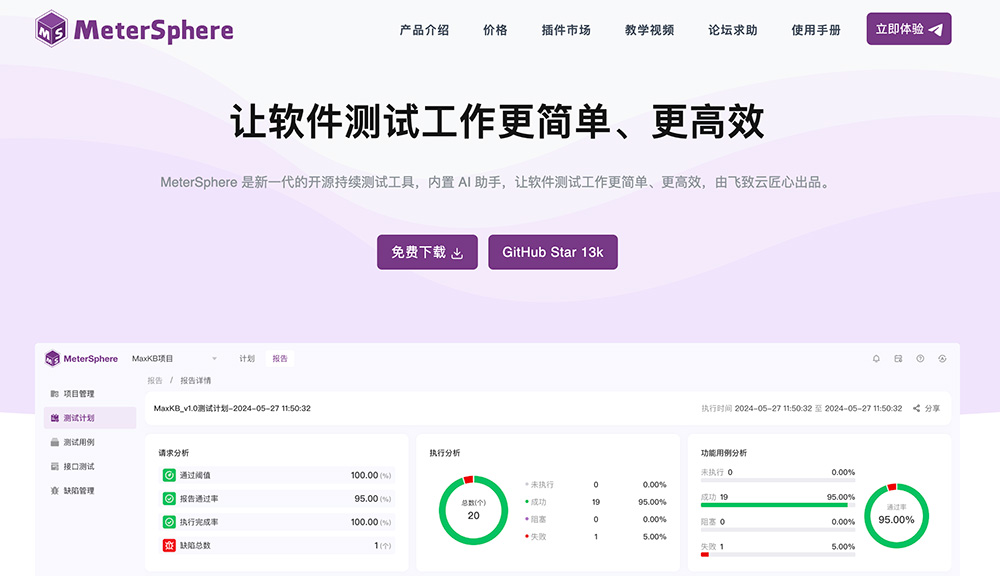Go to 插件市场 in navigation
1000x576 pixels.
click(566, 30)
